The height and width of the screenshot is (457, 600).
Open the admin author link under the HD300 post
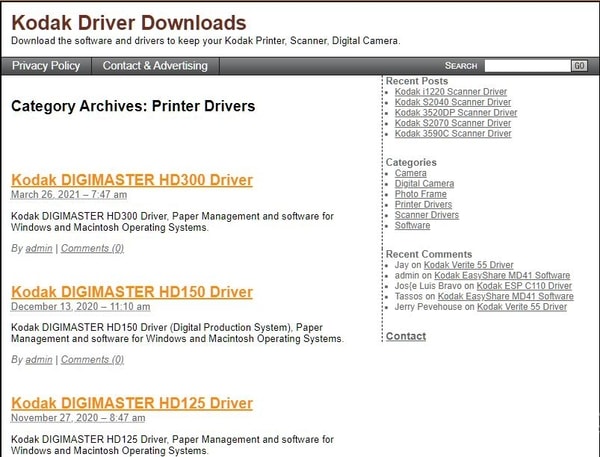pos(39,248)
